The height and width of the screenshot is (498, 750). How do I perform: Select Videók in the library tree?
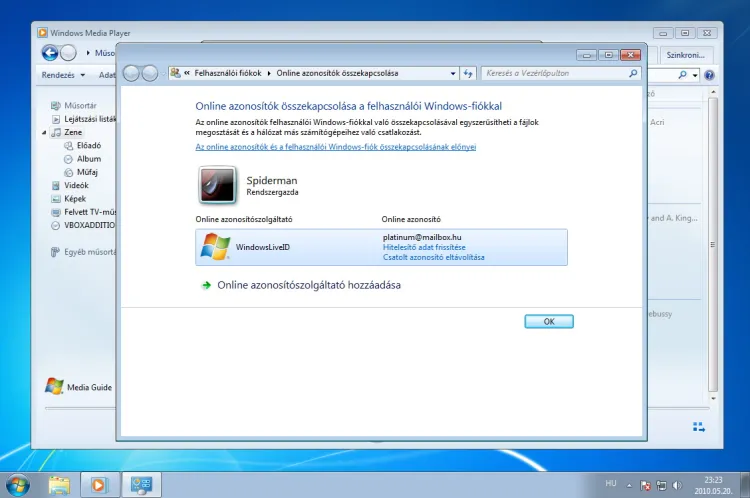[x=76, y=185]
